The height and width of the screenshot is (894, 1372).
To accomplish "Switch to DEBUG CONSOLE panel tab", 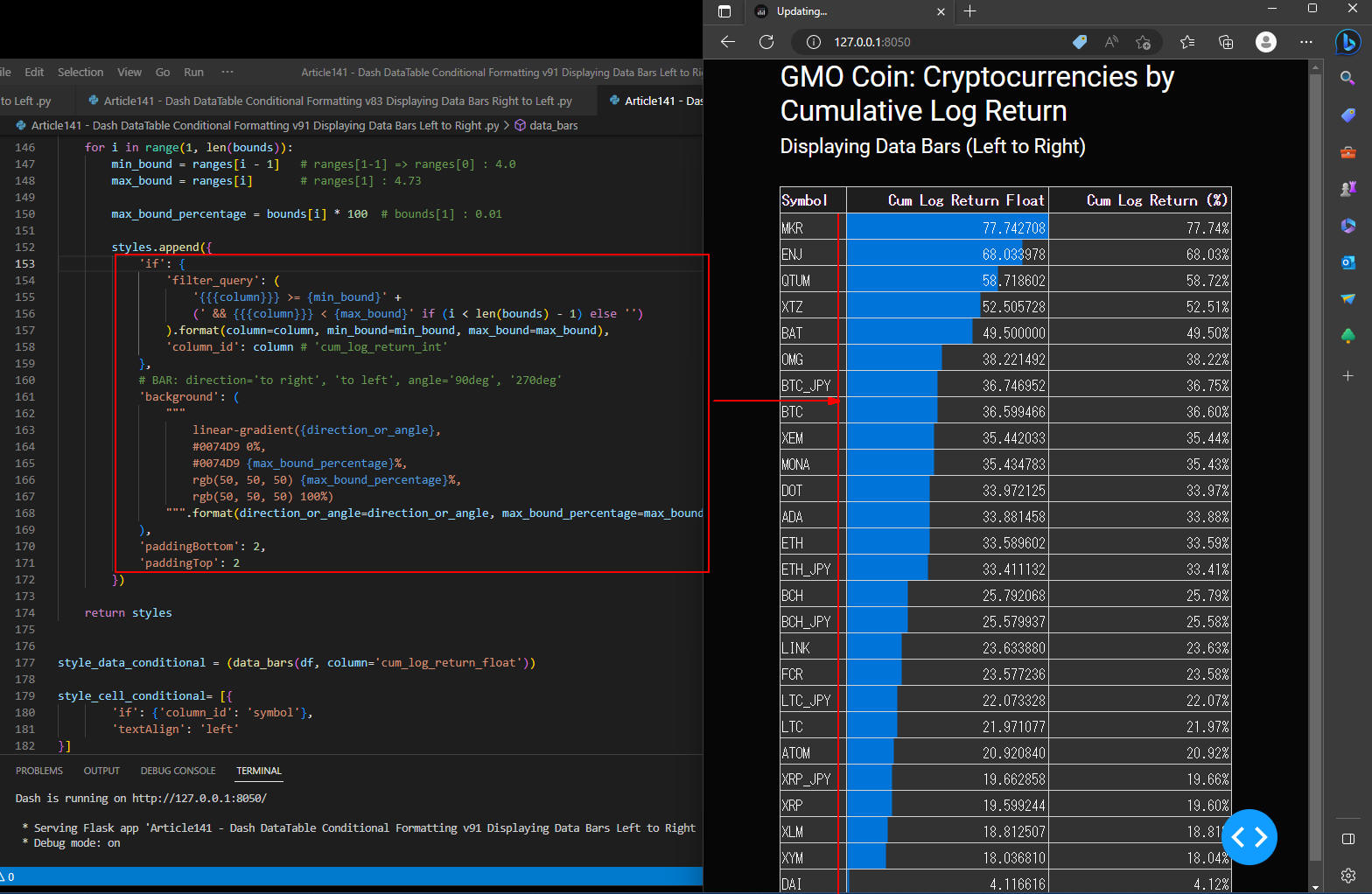I will (x=178, y=771).
